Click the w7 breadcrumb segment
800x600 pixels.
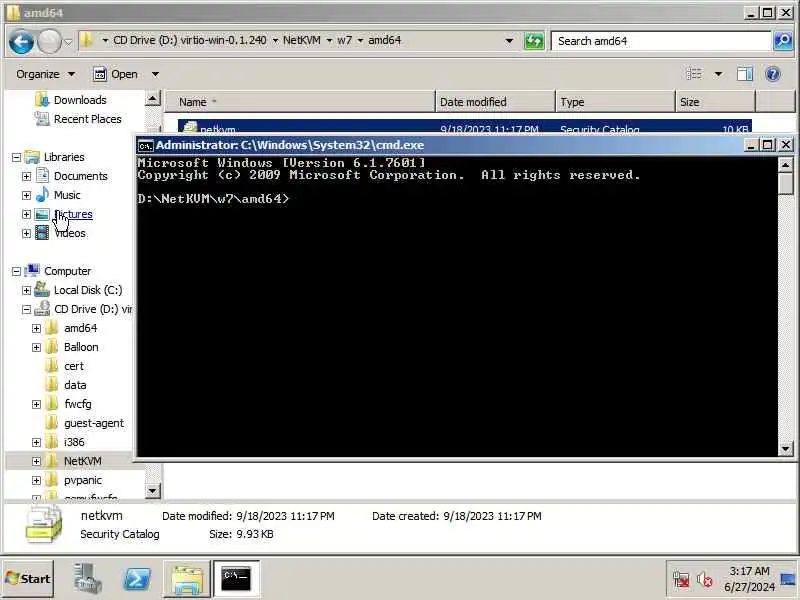pyautogui.click(x=344, y=40)
